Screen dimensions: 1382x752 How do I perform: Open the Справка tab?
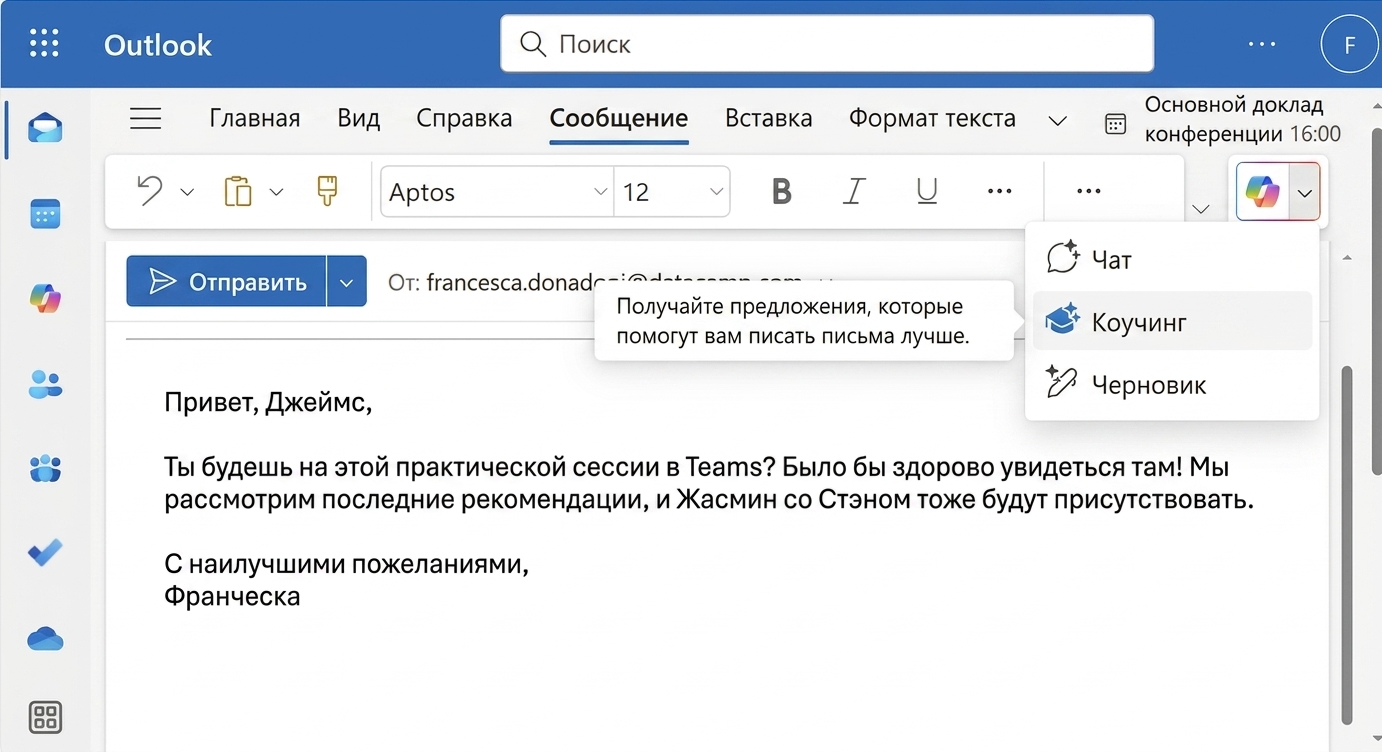pyautogui.click(x=464, y=118)
